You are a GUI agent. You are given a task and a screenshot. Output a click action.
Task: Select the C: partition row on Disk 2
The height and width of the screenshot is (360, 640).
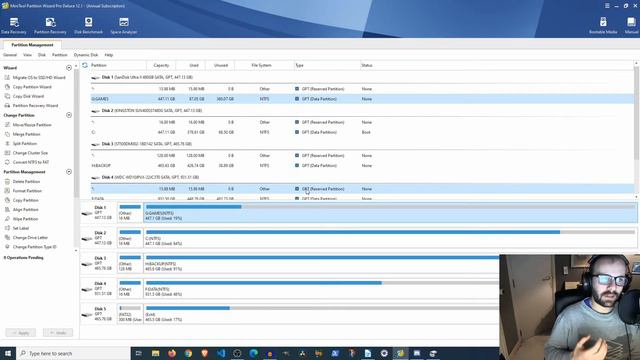[362, 132]
